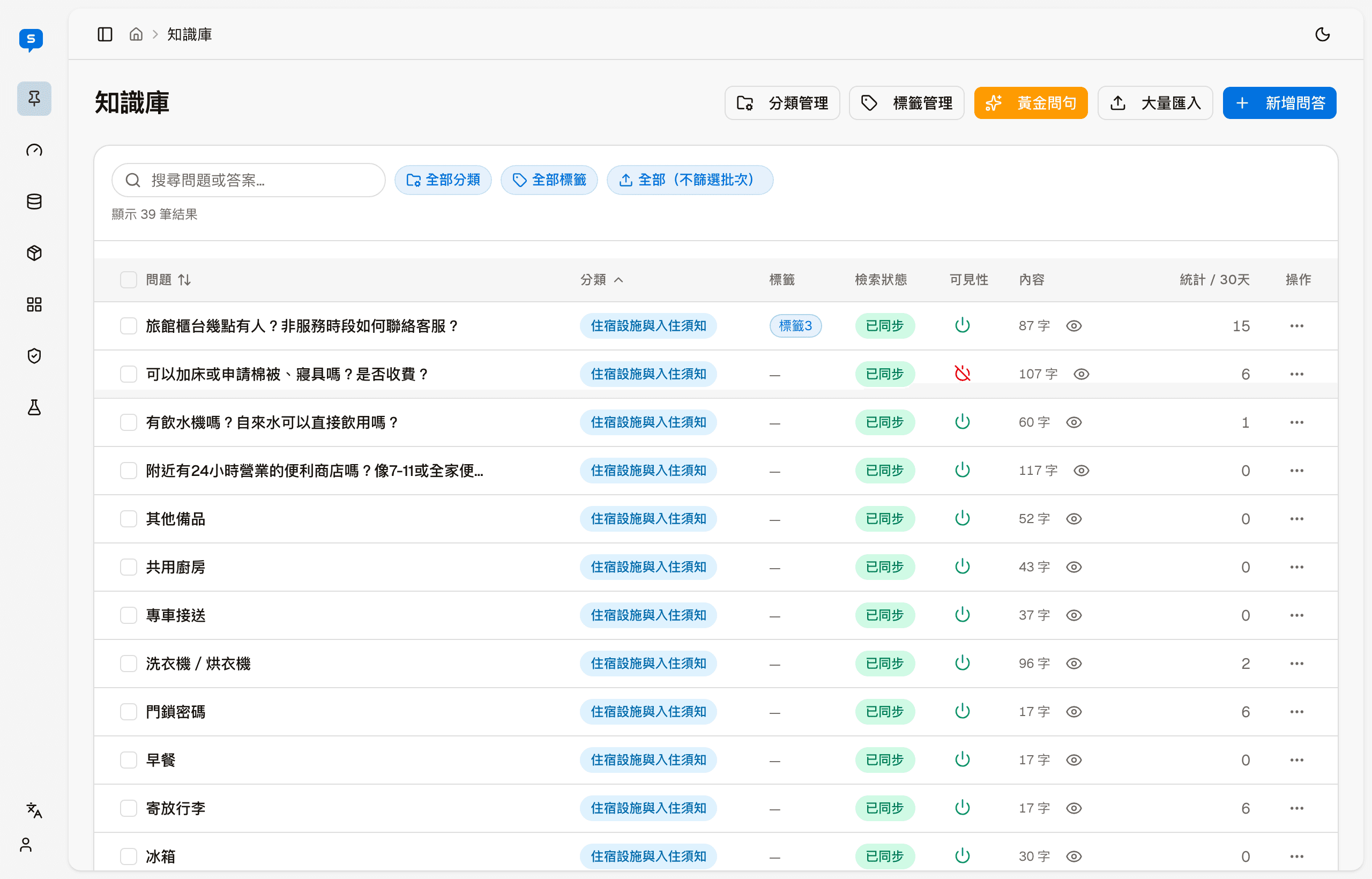Sort by the 分類 column header
Screen dimensions: 1372x879
click(x=602, y=280)
